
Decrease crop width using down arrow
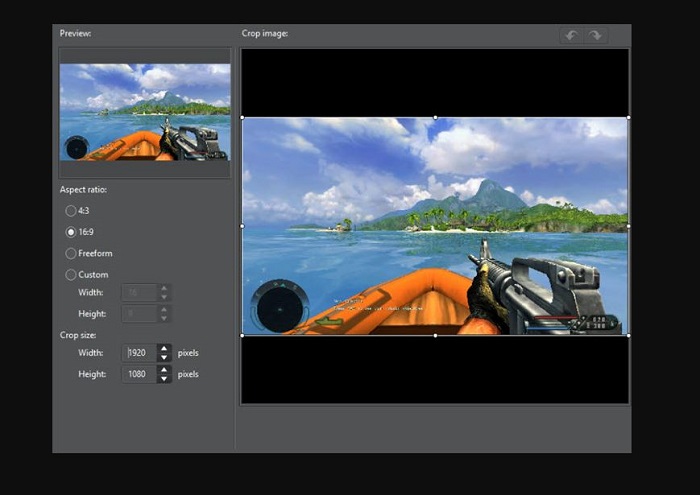(x=164, y=357)
